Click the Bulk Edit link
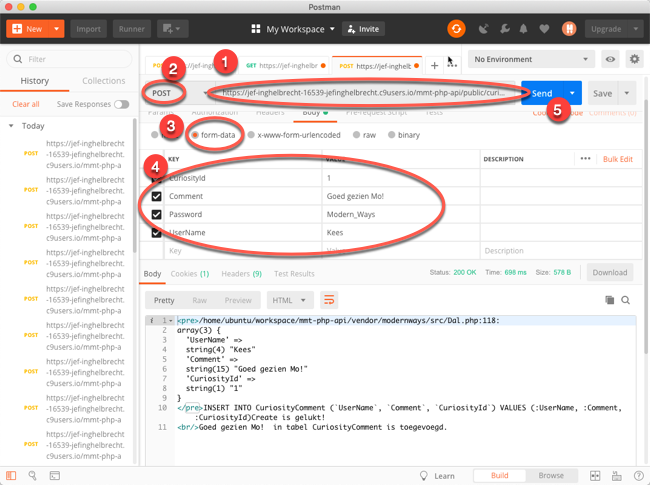 click(618, 159)
